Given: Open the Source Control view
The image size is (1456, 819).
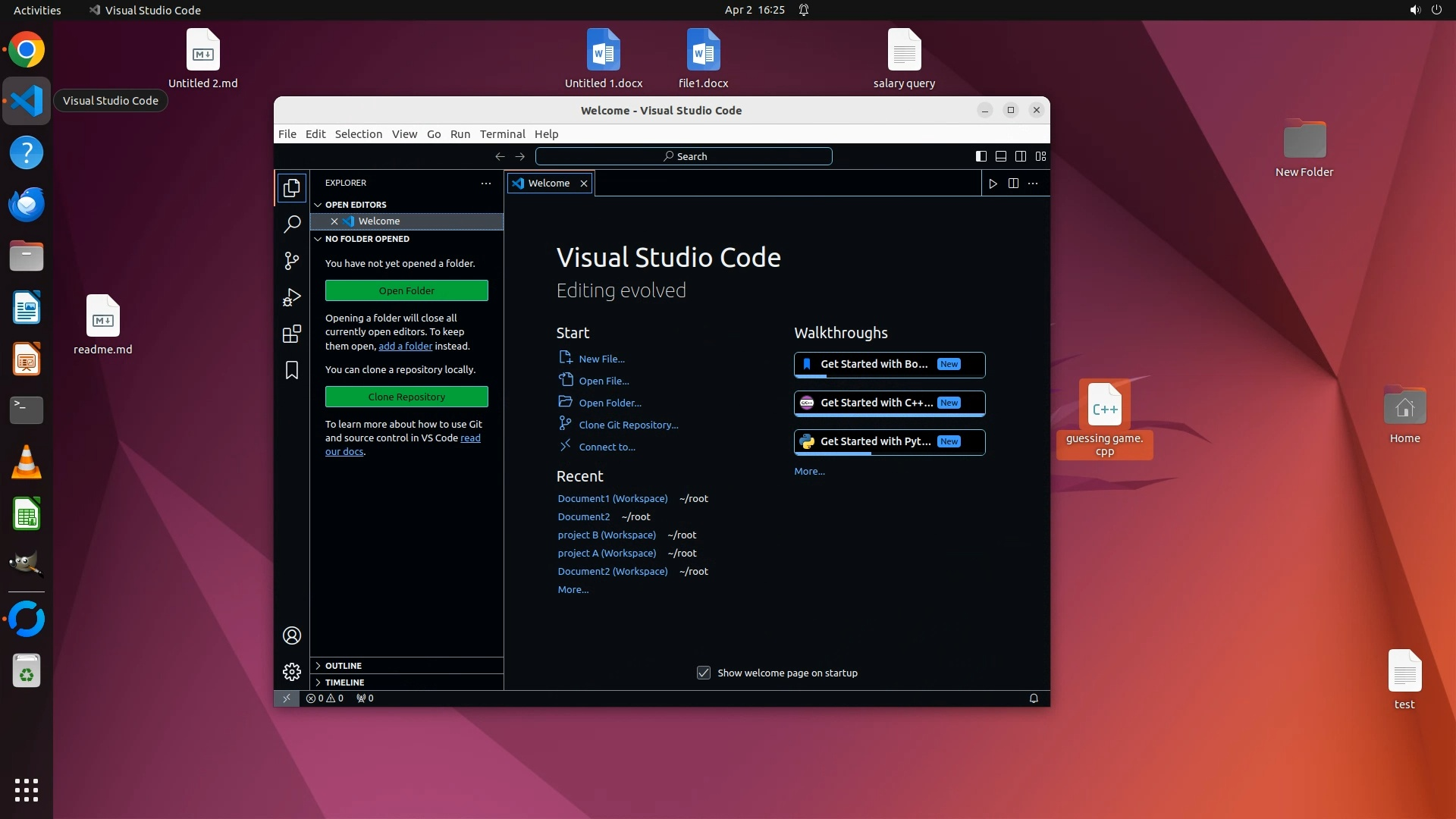Looking at the screenshot, I should click(x=292, y=261).
